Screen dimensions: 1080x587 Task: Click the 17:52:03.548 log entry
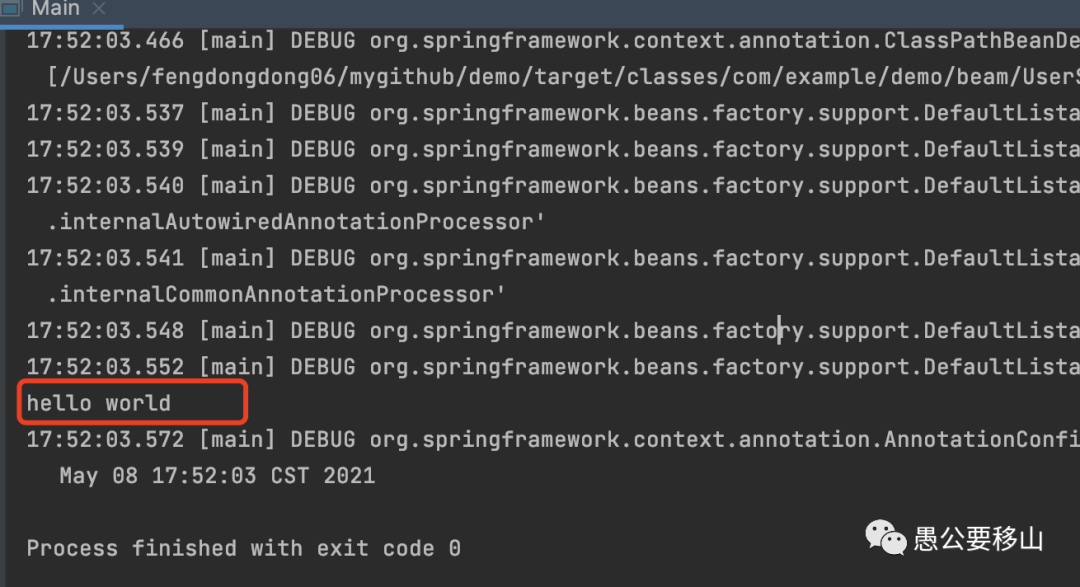pyautogui.click(x=553, y=331)
